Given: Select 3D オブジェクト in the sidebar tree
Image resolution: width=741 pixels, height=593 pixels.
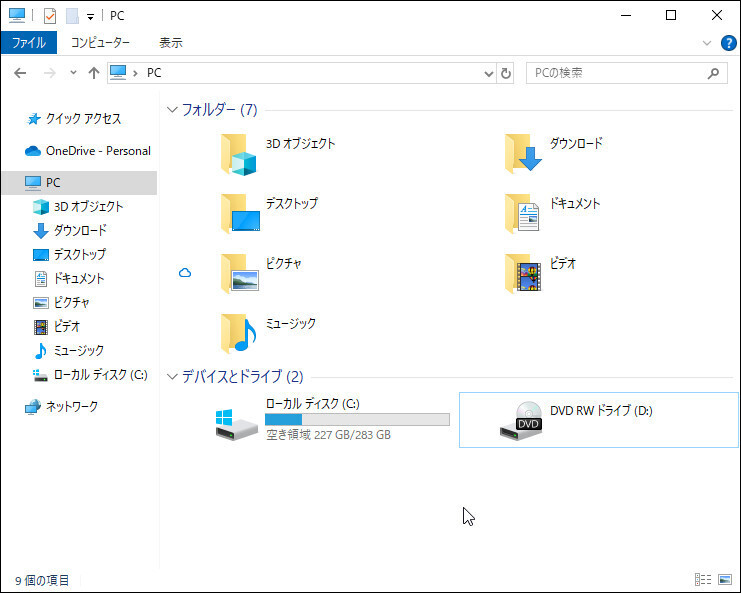Looking at the screenshot, I should [78, 206].
